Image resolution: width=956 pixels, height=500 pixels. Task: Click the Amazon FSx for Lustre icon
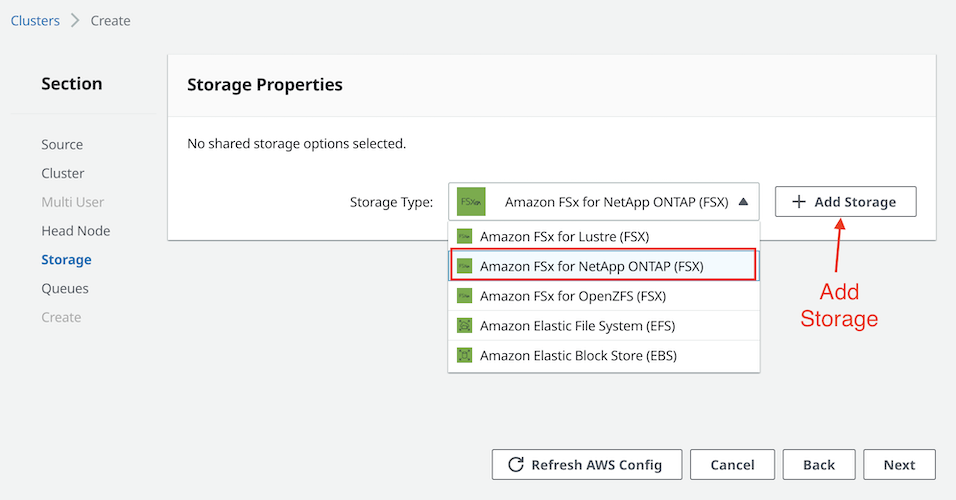click(x=465, y=237)
